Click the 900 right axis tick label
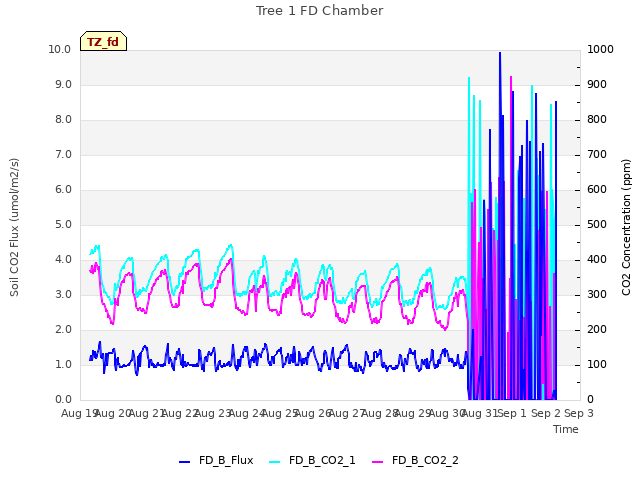The image size is (640, 480). pos(597,84)
